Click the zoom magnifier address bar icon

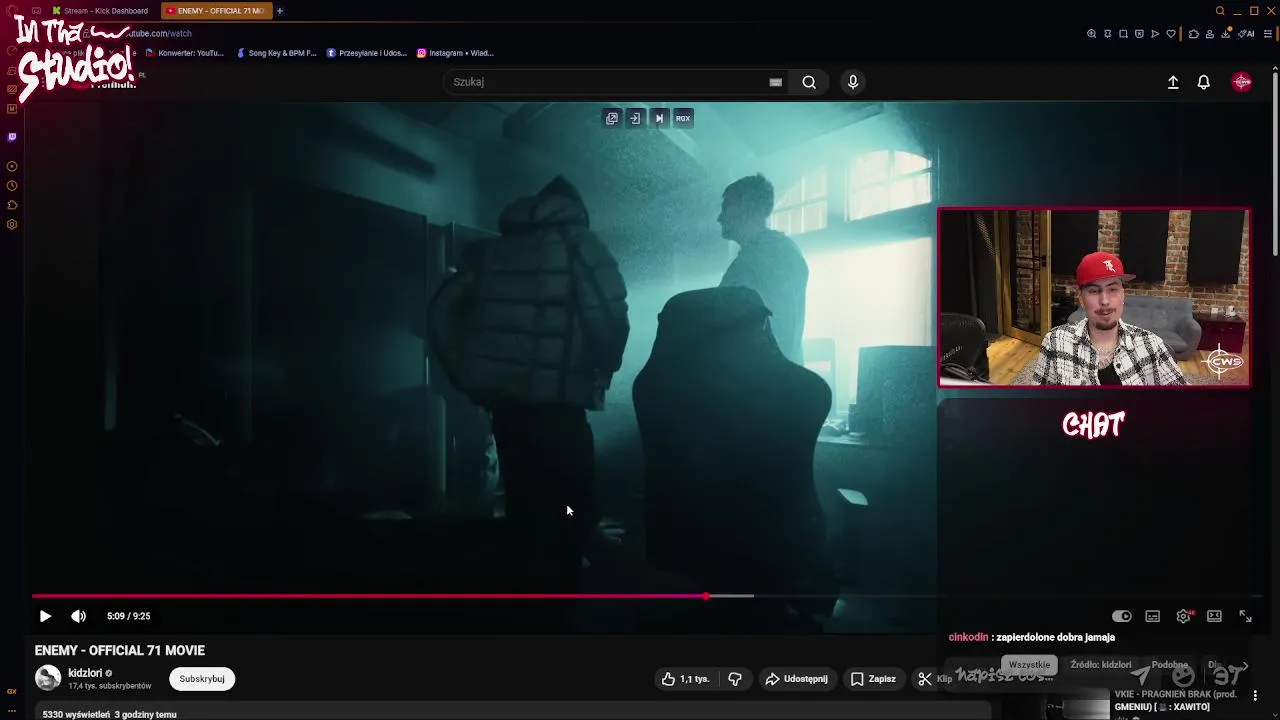[x=1092, y=34]
